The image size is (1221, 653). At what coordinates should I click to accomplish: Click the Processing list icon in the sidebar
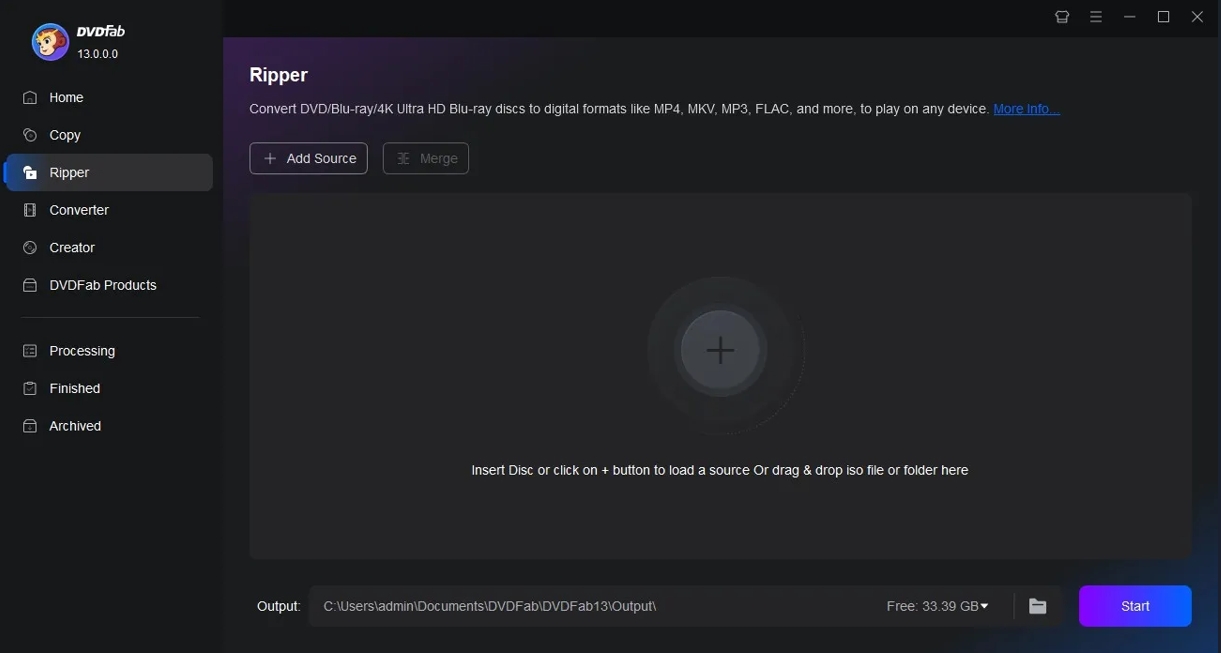point(30,351)
